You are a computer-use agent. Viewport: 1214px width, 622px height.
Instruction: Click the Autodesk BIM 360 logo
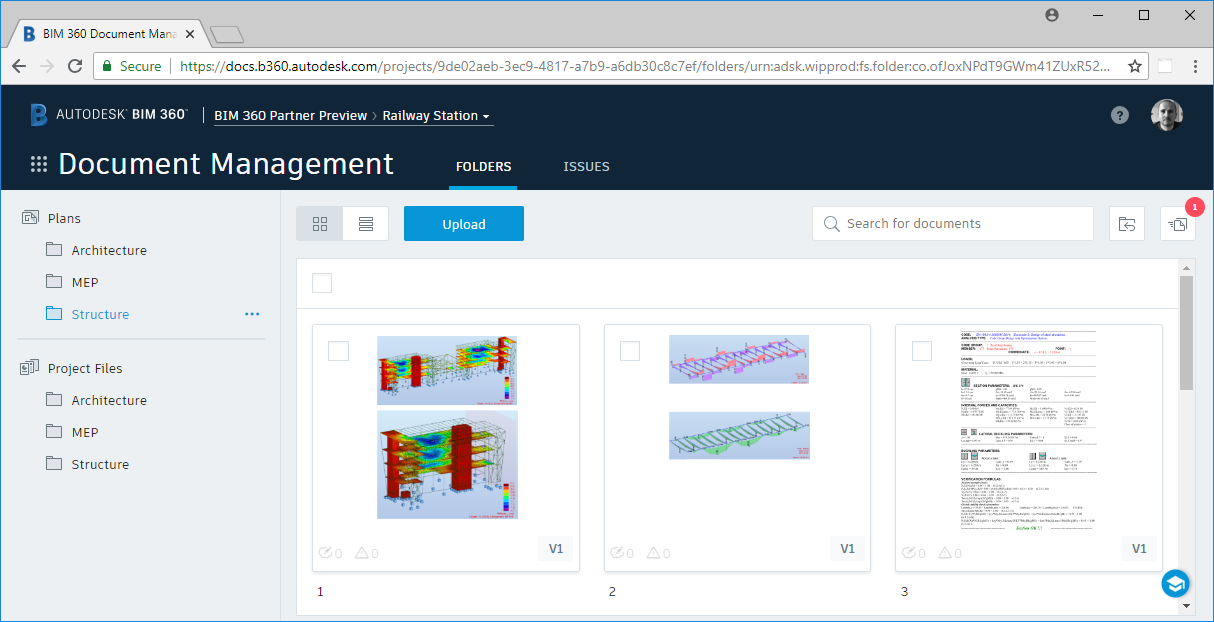[108, 115]
